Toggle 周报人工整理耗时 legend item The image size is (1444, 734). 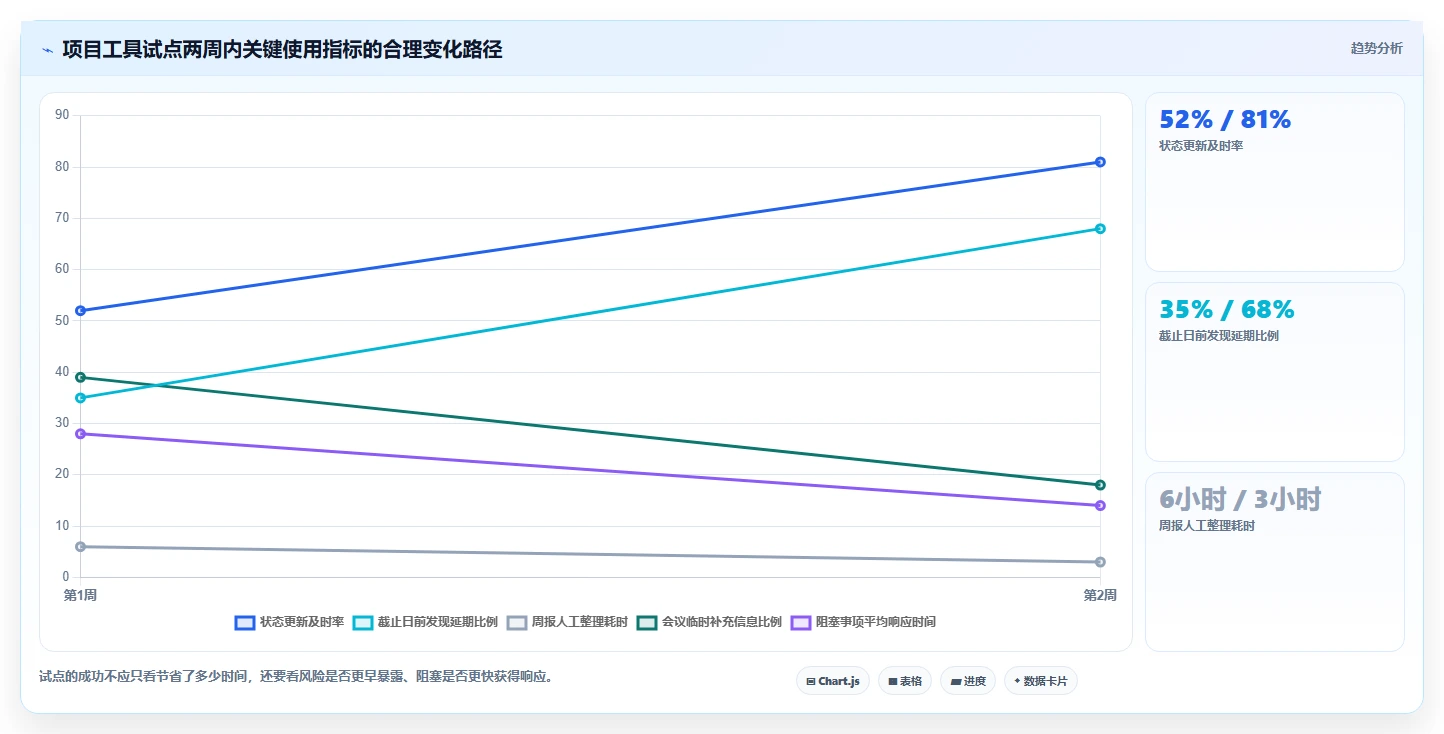567,622
